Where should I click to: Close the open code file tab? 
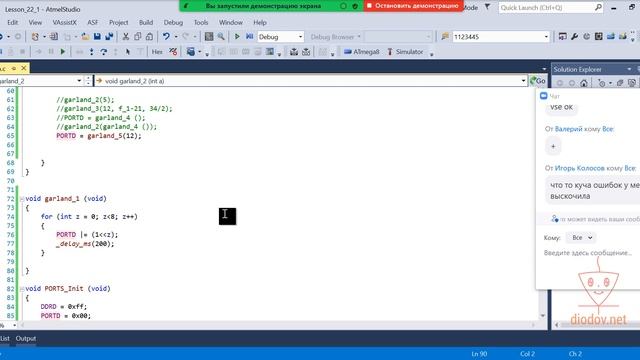point(24,68)
